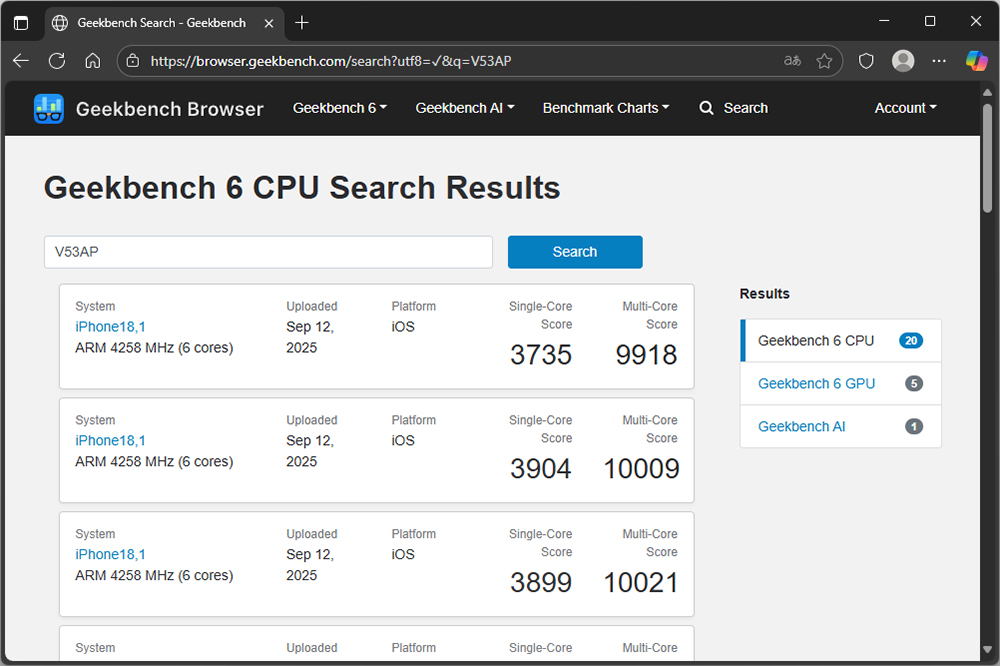Open settings and more ellipsis menu
This screenshot has width=1000, height=666.
939,61
